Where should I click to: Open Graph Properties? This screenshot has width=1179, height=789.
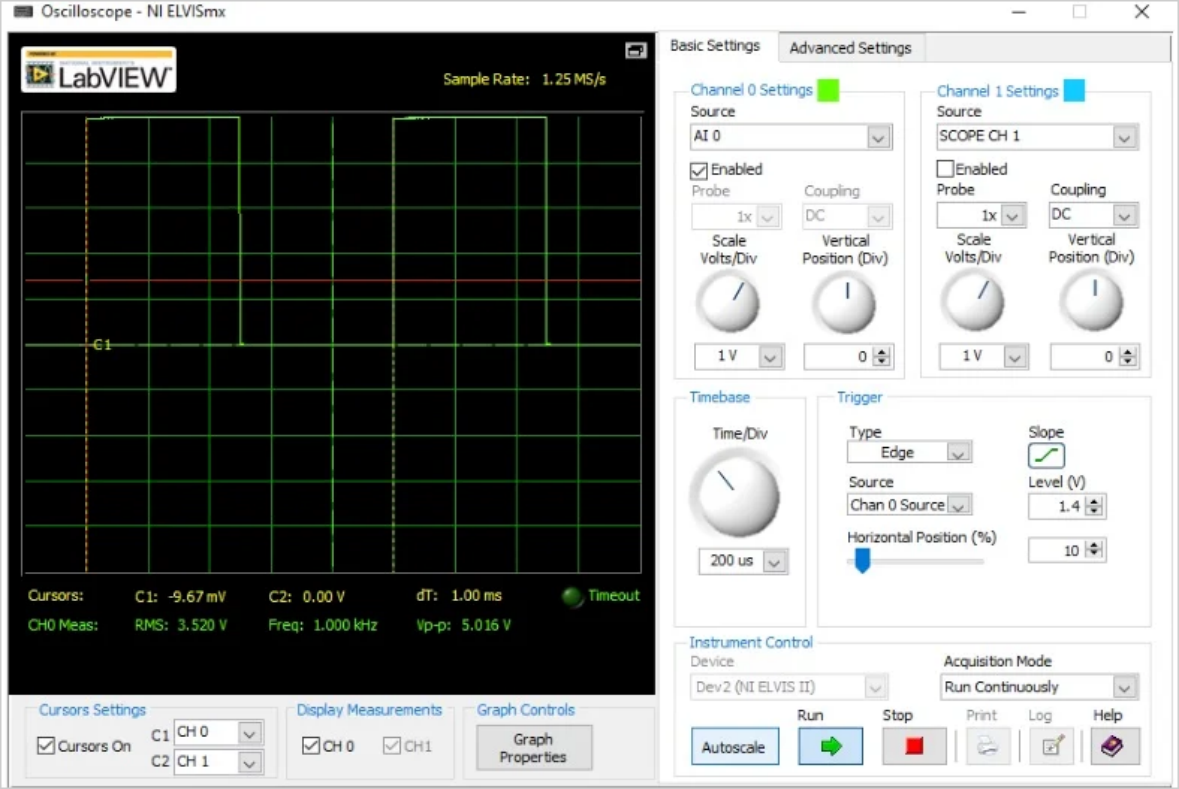pos(533,748)
